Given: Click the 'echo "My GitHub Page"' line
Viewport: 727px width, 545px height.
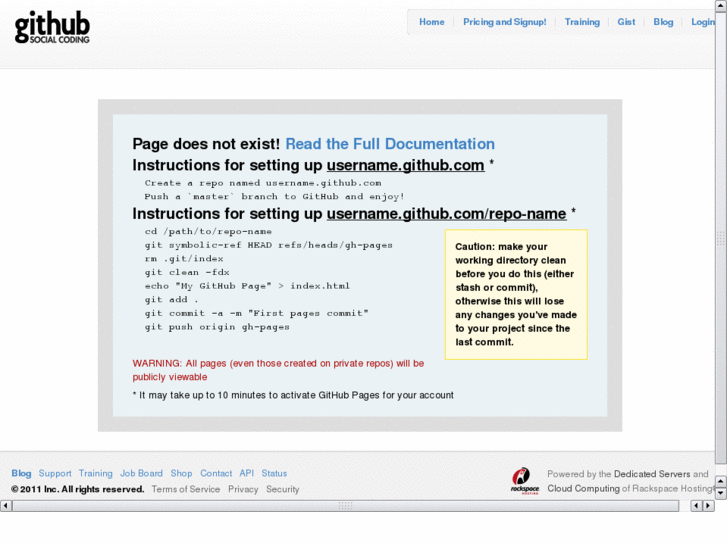Looking at the screenshot, I should pyautogui.click(x=247, y=286).
